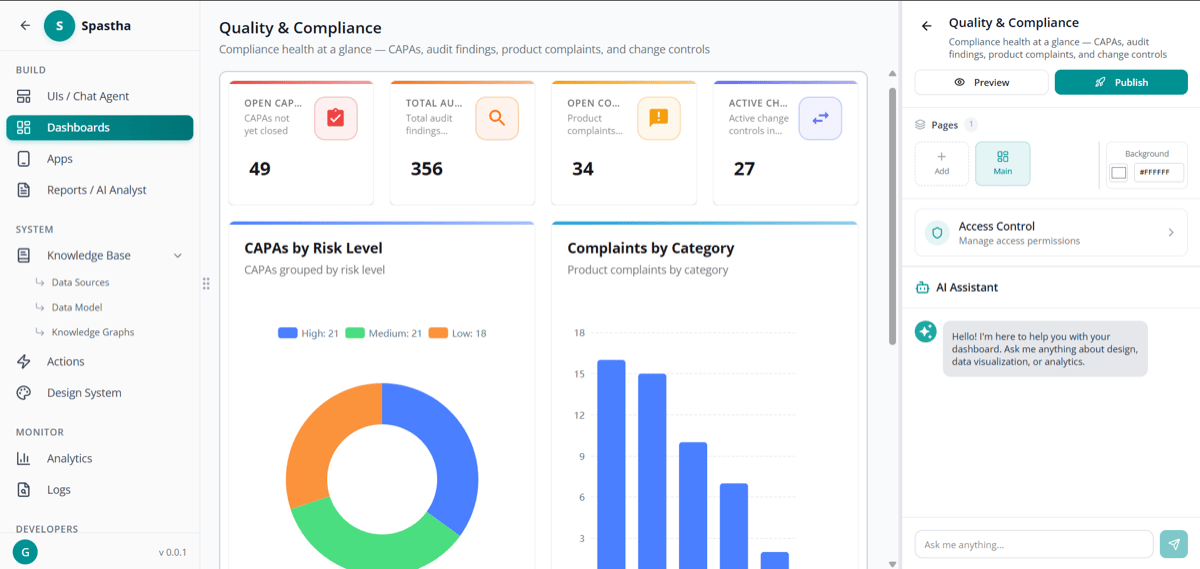1200x569 pixels.
Task: Click the scrollbar down arrow
Action: tap(892, 564)
